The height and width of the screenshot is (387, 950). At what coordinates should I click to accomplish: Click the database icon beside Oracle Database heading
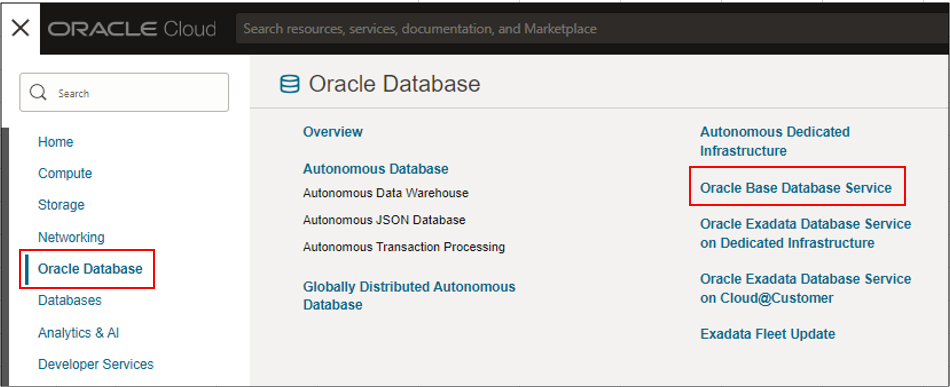tap(290, 84)
